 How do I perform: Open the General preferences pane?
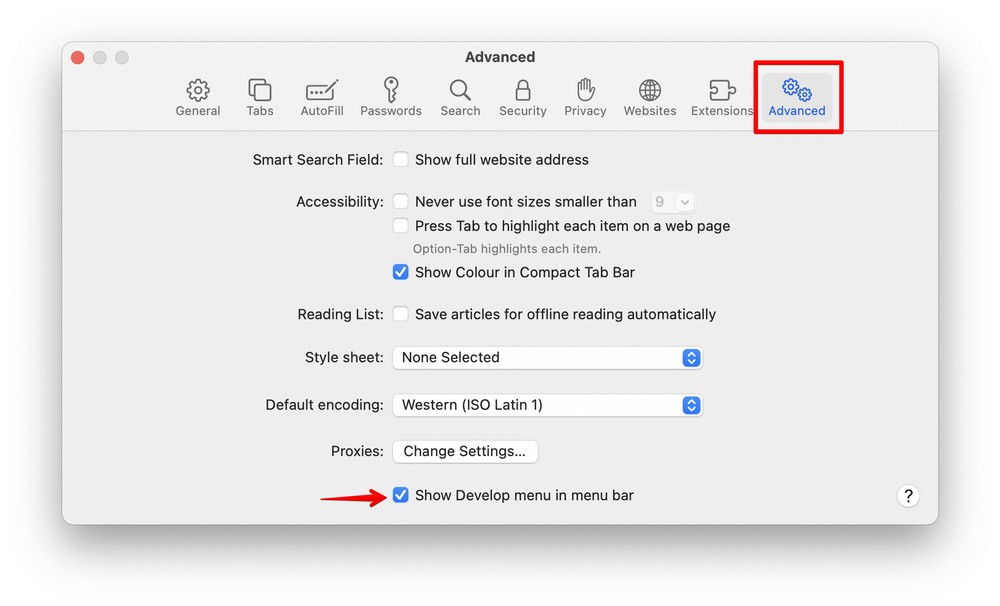tap(198, 98)
